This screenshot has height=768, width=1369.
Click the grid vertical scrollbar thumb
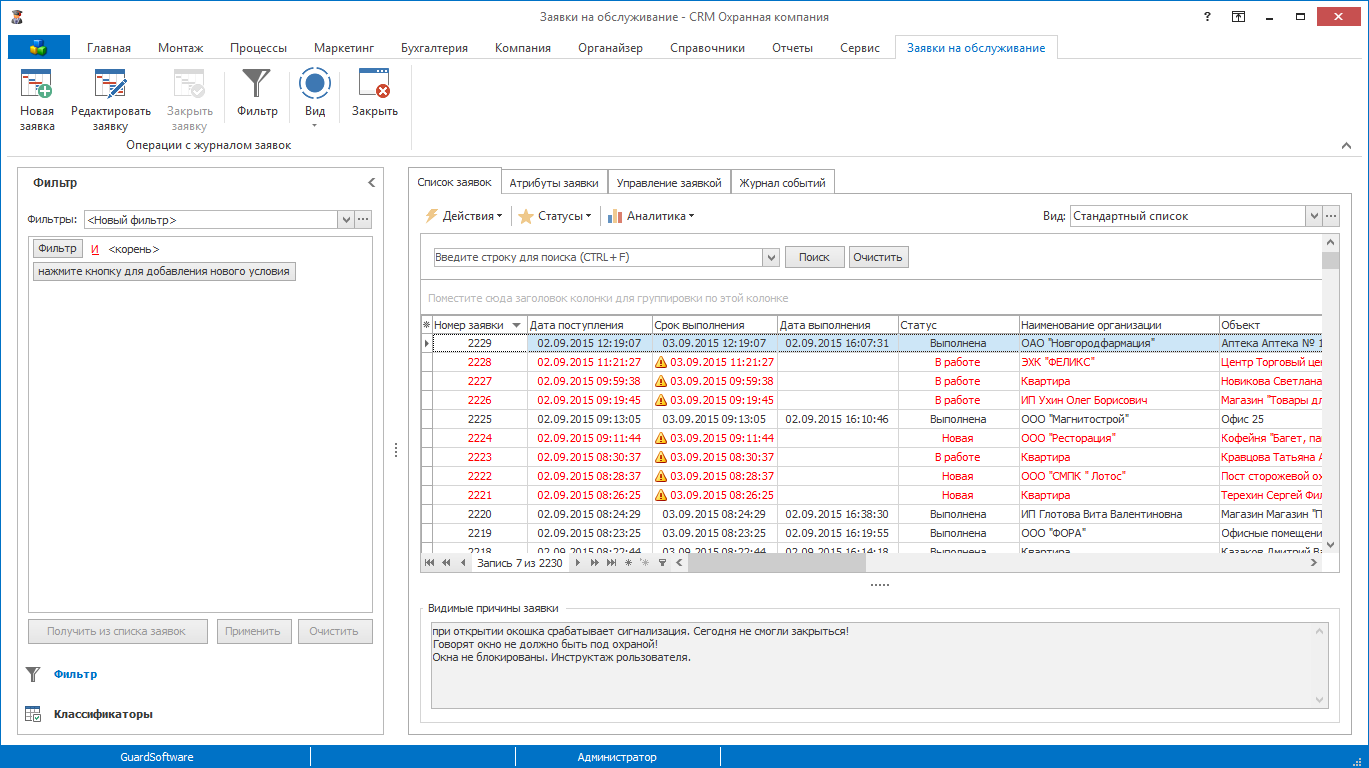click(x=1330, y=260)
